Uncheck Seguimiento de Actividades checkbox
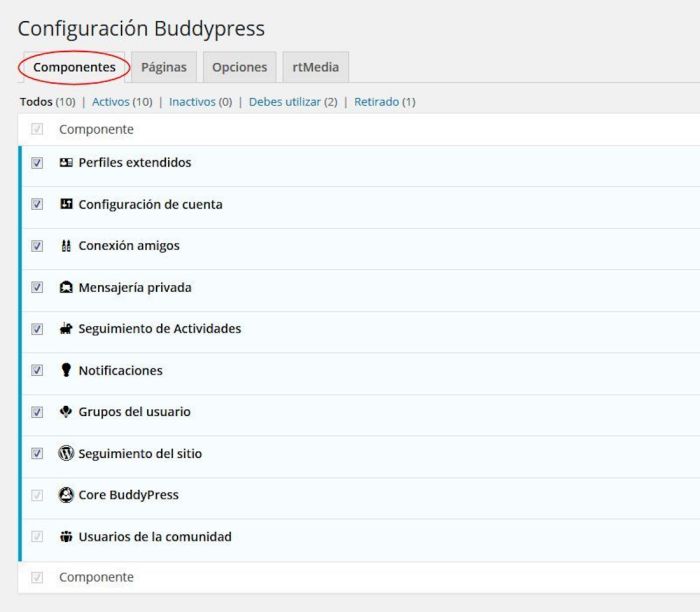Screen dimensions: 700x612 (x=37, y=329)
